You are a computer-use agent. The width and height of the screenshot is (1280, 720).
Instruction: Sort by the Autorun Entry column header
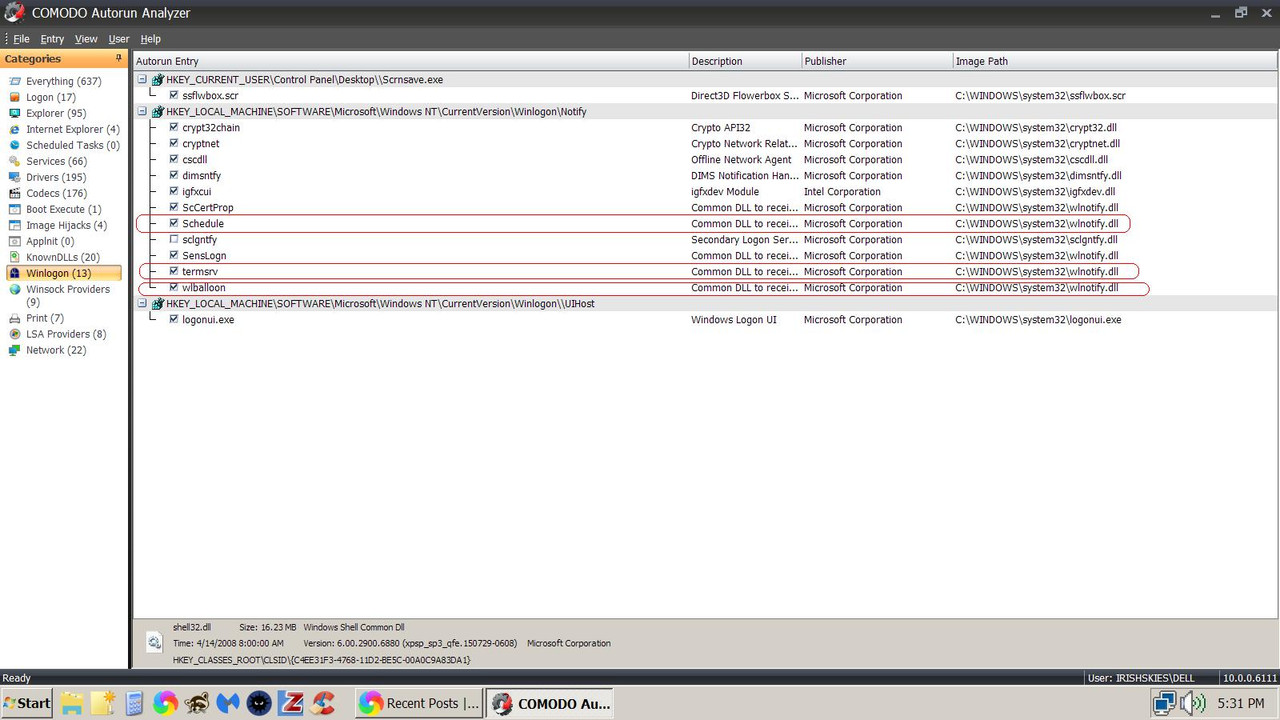click(410, 61)
